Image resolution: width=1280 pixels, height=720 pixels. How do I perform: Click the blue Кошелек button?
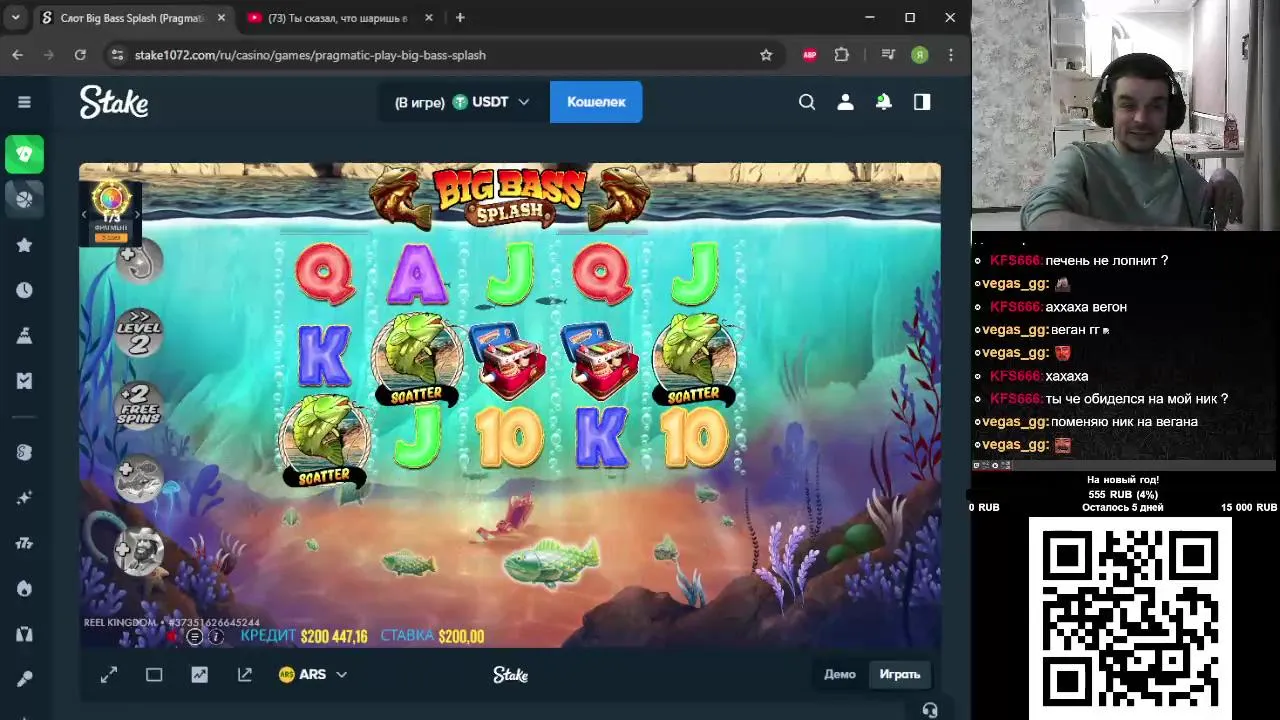pyautogui.click(x=596, y=102)
